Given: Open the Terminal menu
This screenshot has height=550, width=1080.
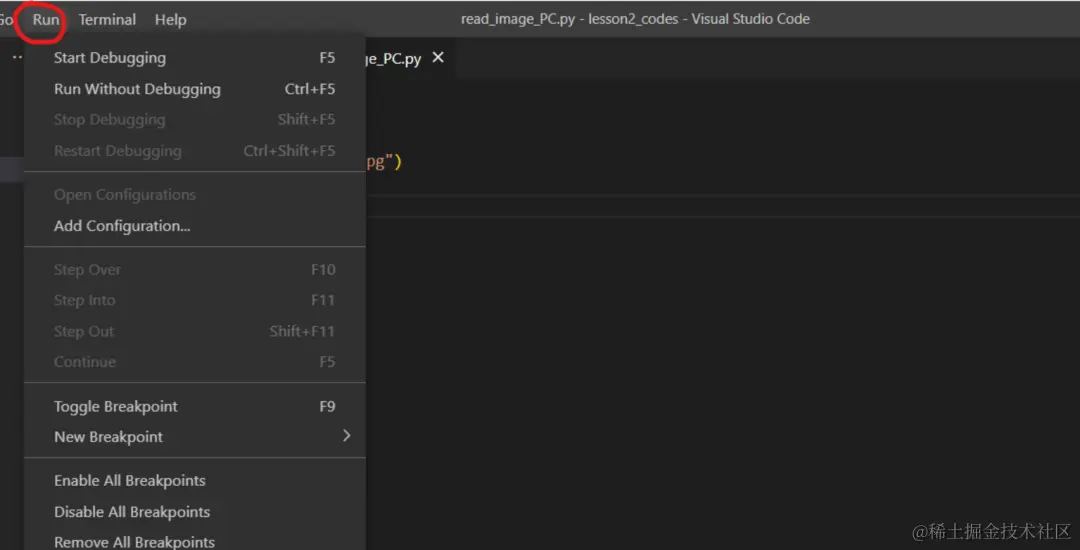Looking at the screenshot, I should point(107,20).
